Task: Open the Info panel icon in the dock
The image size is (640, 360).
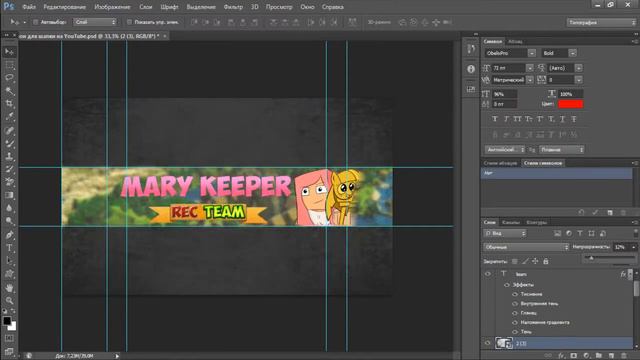Action: click(x=471, y=69)
